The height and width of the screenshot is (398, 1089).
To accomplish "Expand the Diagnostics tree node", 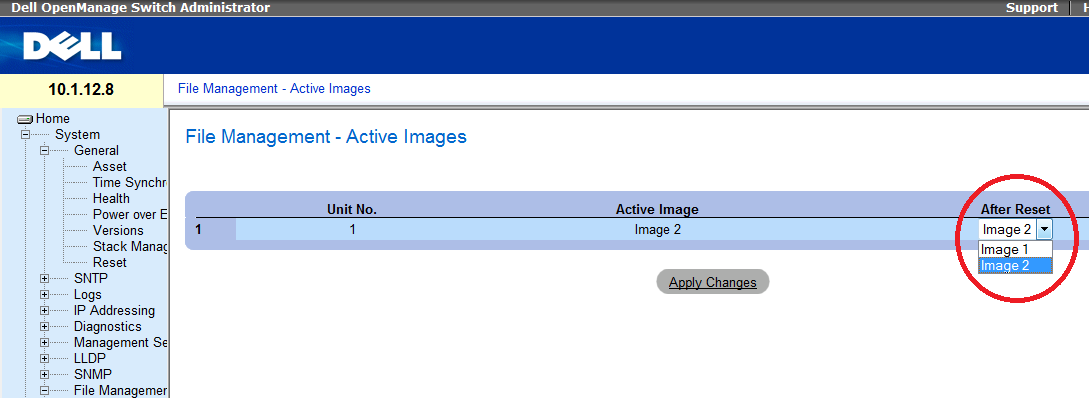I will tap(44, 326).
